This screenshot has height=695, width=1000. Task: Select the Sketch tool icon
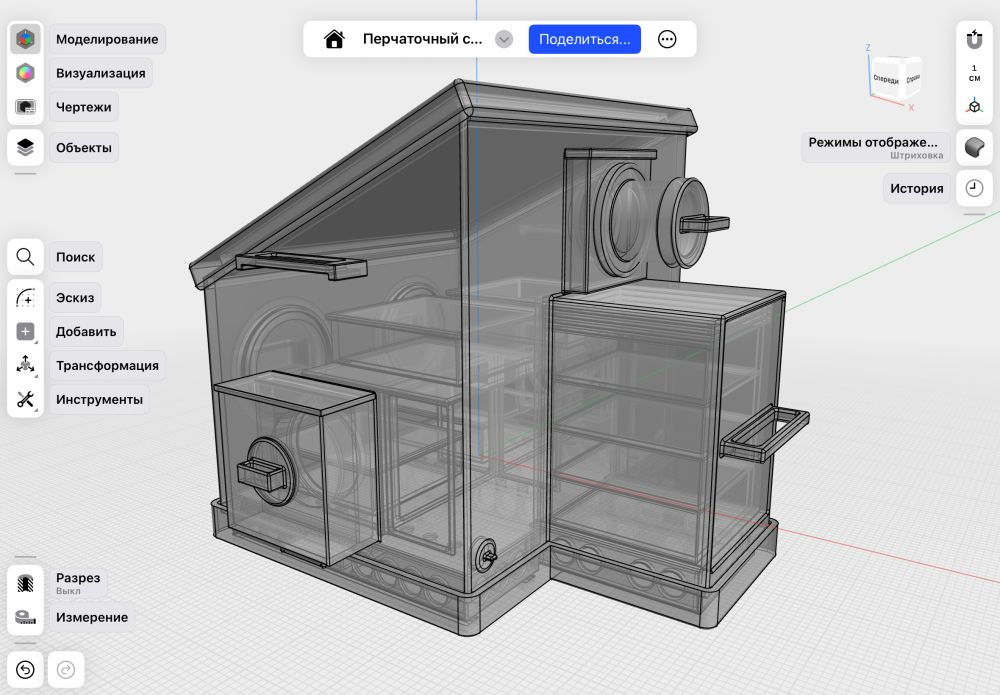(25, 298)
